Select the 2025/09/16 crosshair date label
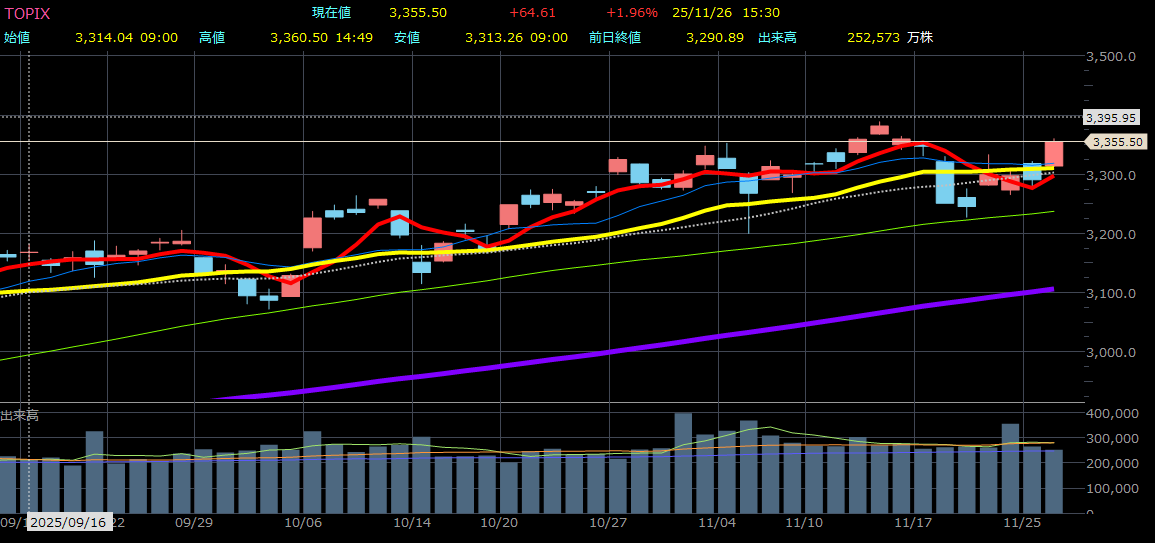 click(x=69, y=522)
